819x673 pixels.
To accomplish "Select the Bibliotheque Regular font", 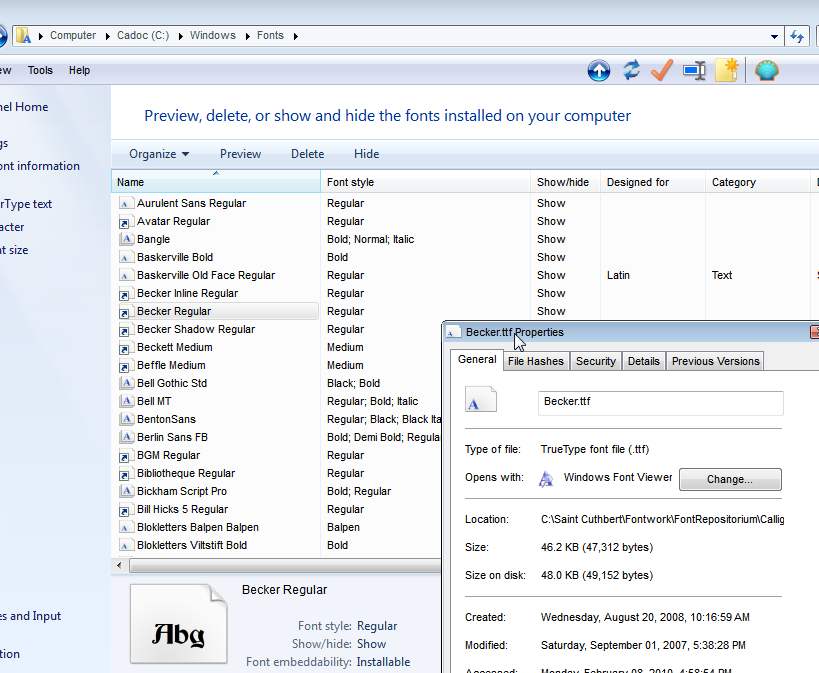I will click(186, 473).
